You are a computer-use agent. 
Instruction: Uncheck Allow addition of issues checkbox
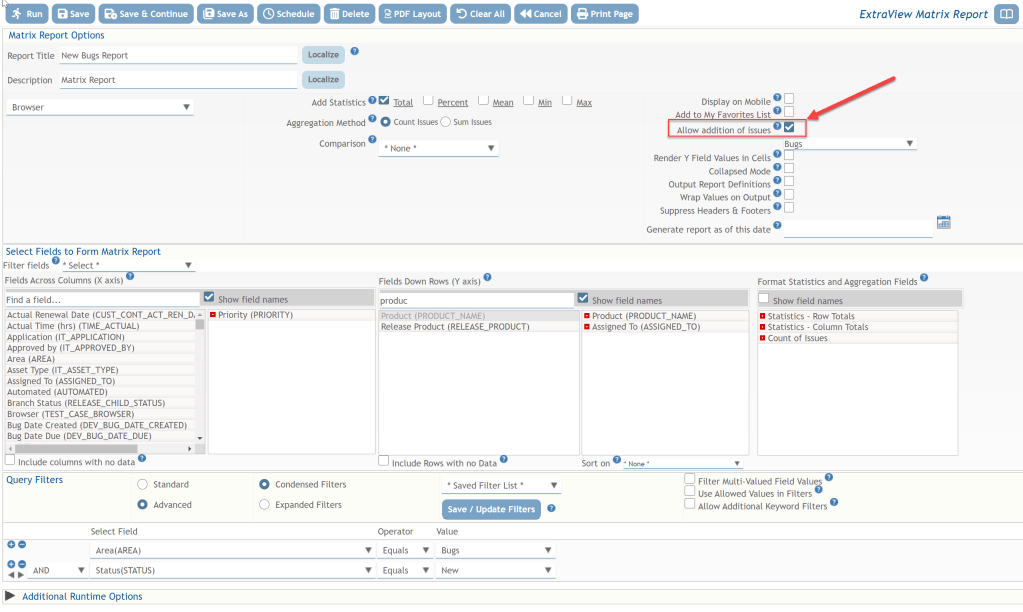click(789, 128)
